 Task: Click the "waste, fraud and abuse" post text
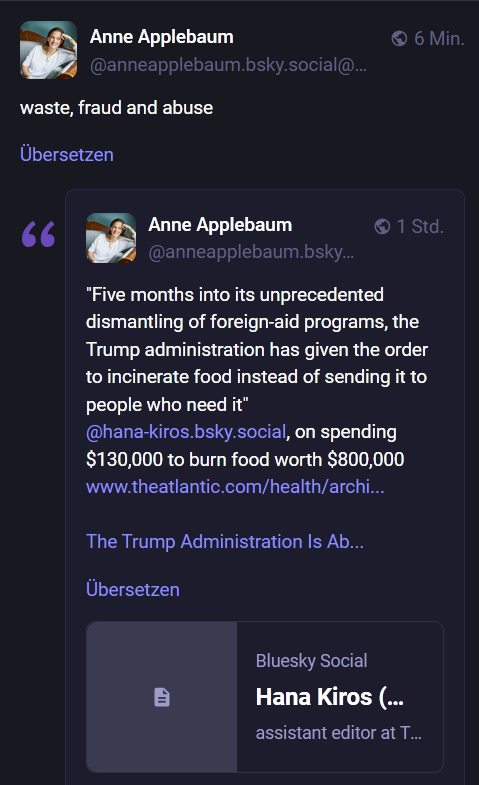pos(117,108)
